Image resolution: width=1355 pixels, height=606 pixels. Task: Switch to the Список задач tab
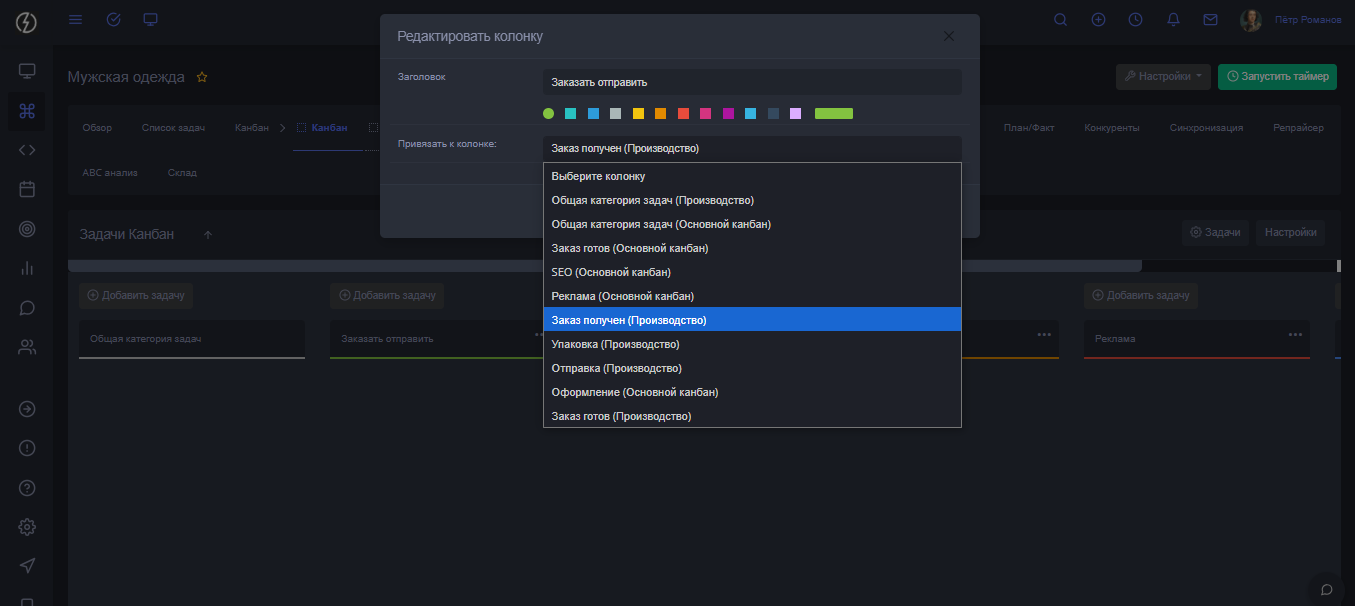173,128
